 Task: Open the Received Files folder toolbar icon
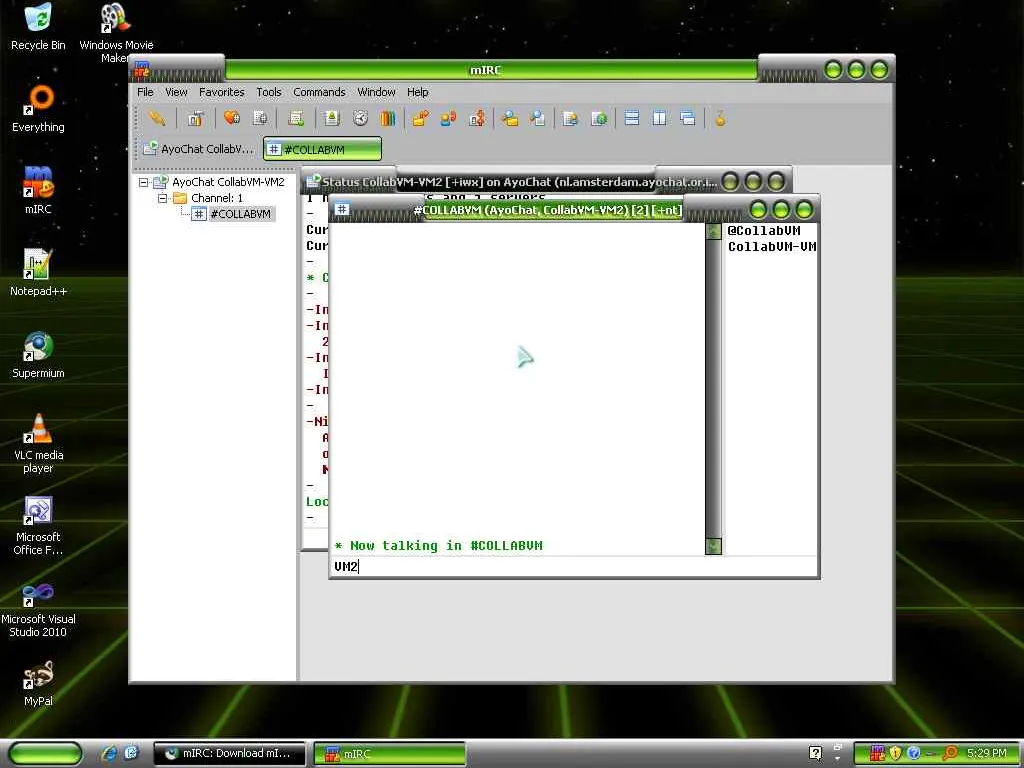tap(510, 118)
